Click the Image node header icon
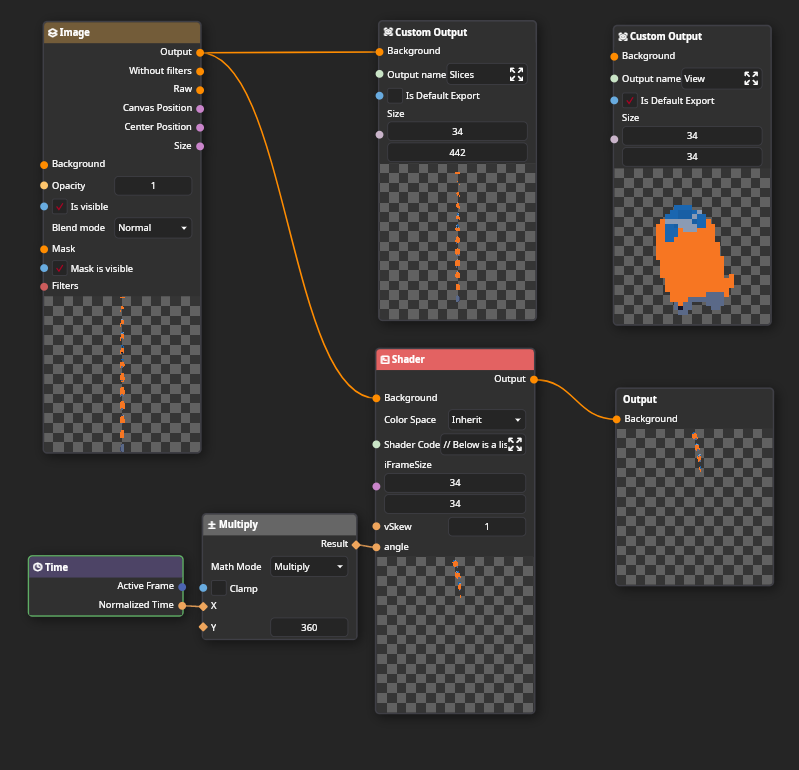 point(52,33)
